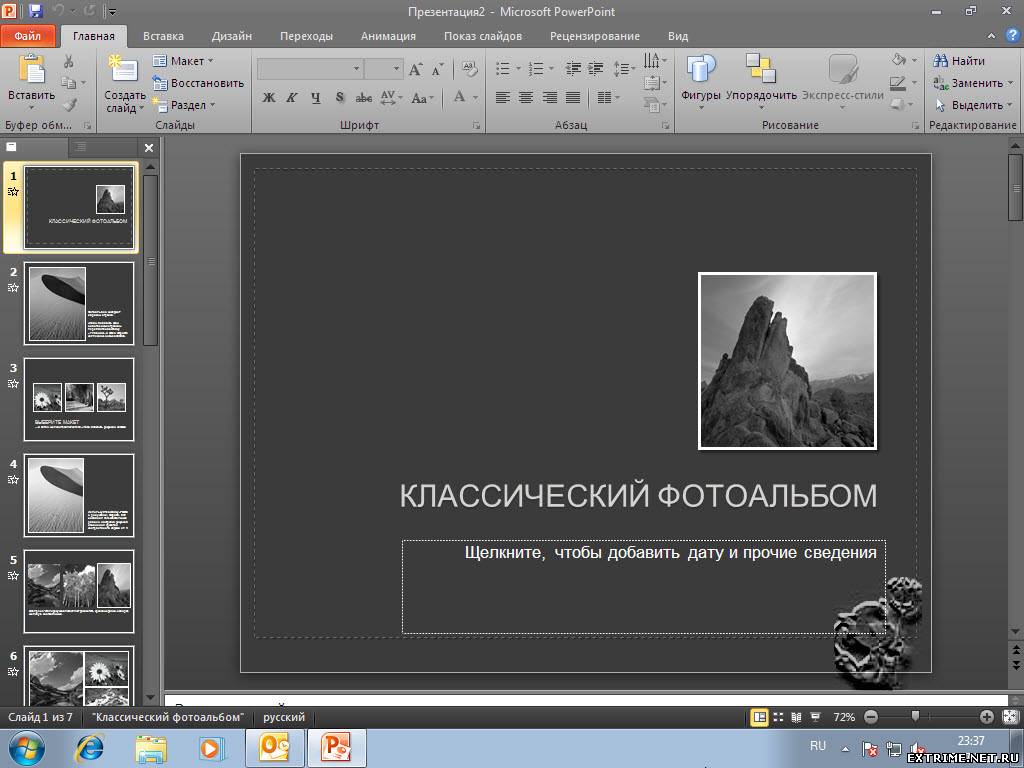This screenshot has width=1024, height=768.
Task: Click the zoom slider handle
Action: coord(915,717)
